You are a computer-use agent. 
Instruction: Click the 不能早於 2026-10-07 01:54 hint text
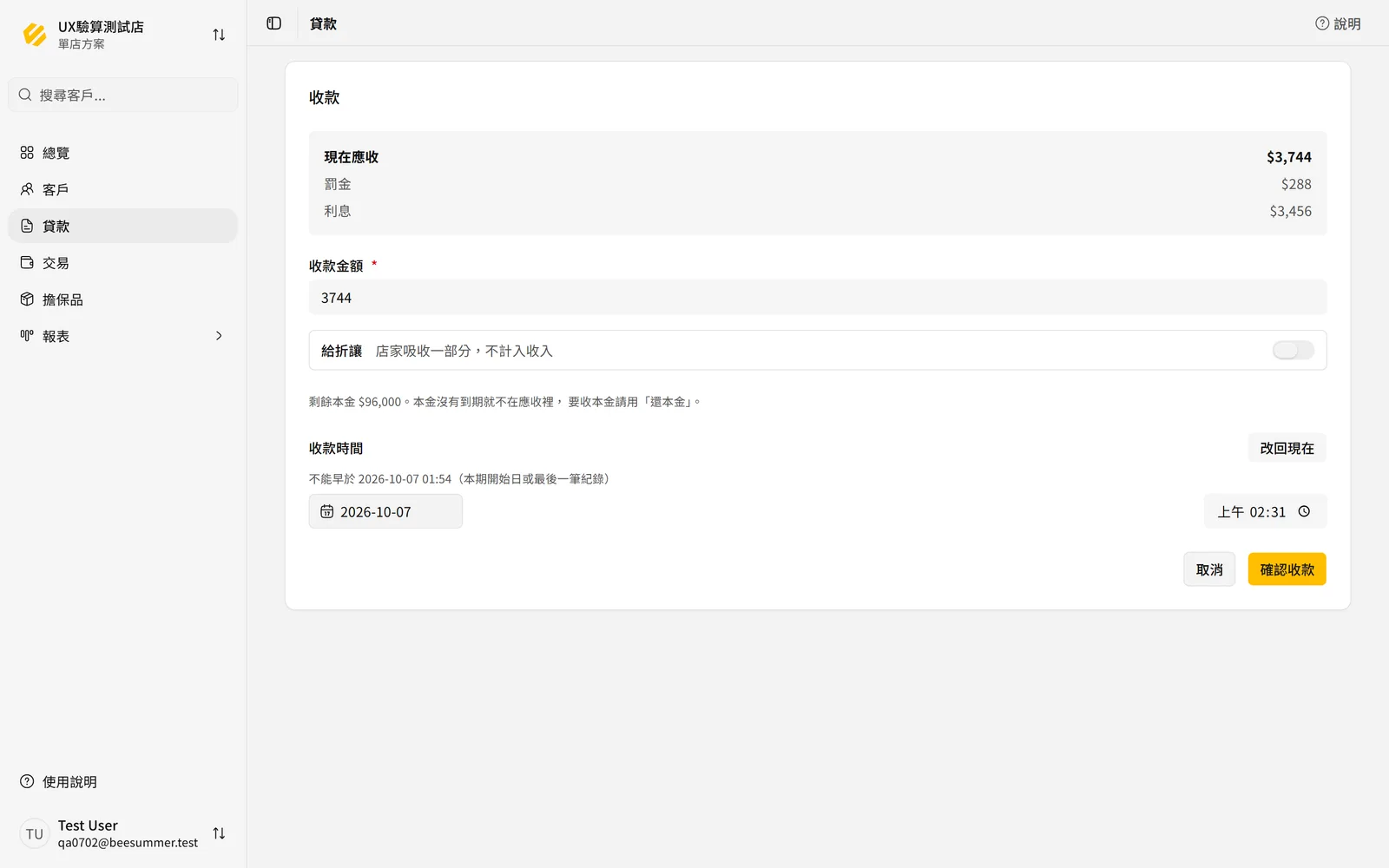click(461, 479)
